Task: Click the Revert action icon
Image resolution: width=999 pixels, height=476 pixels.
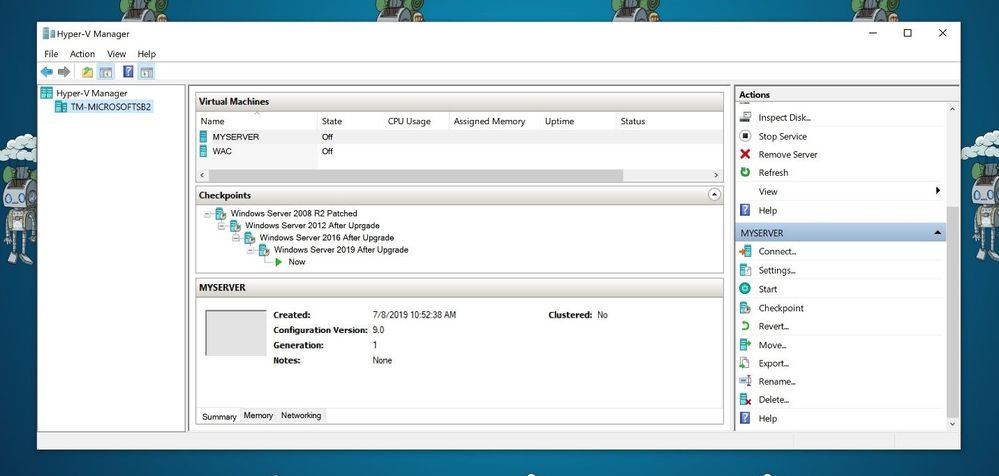Action: pyautogui.click(x=745, y=326)
